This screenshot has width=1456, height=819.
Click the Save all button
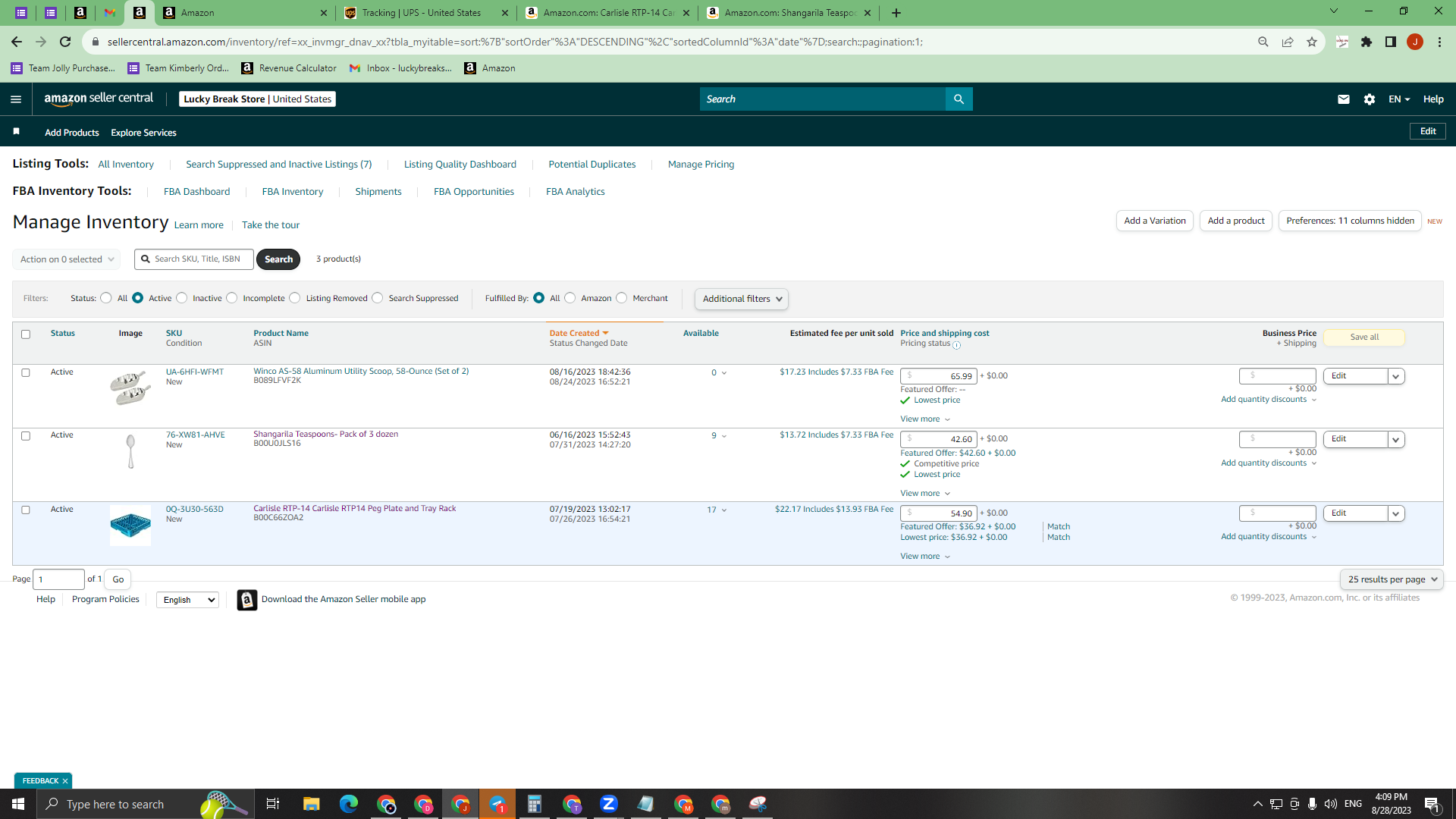point(1364,337)
